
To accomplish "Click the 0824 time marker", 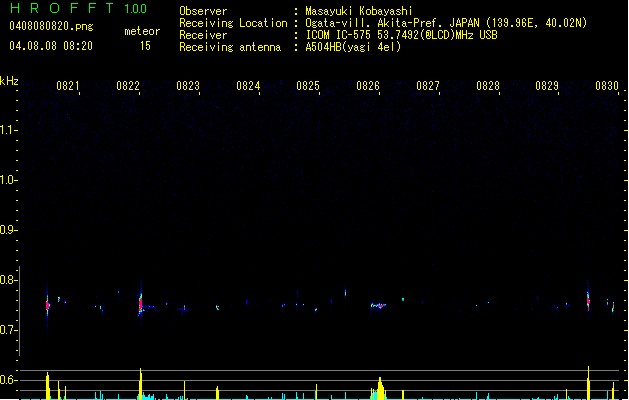I will tap(248, 86).
